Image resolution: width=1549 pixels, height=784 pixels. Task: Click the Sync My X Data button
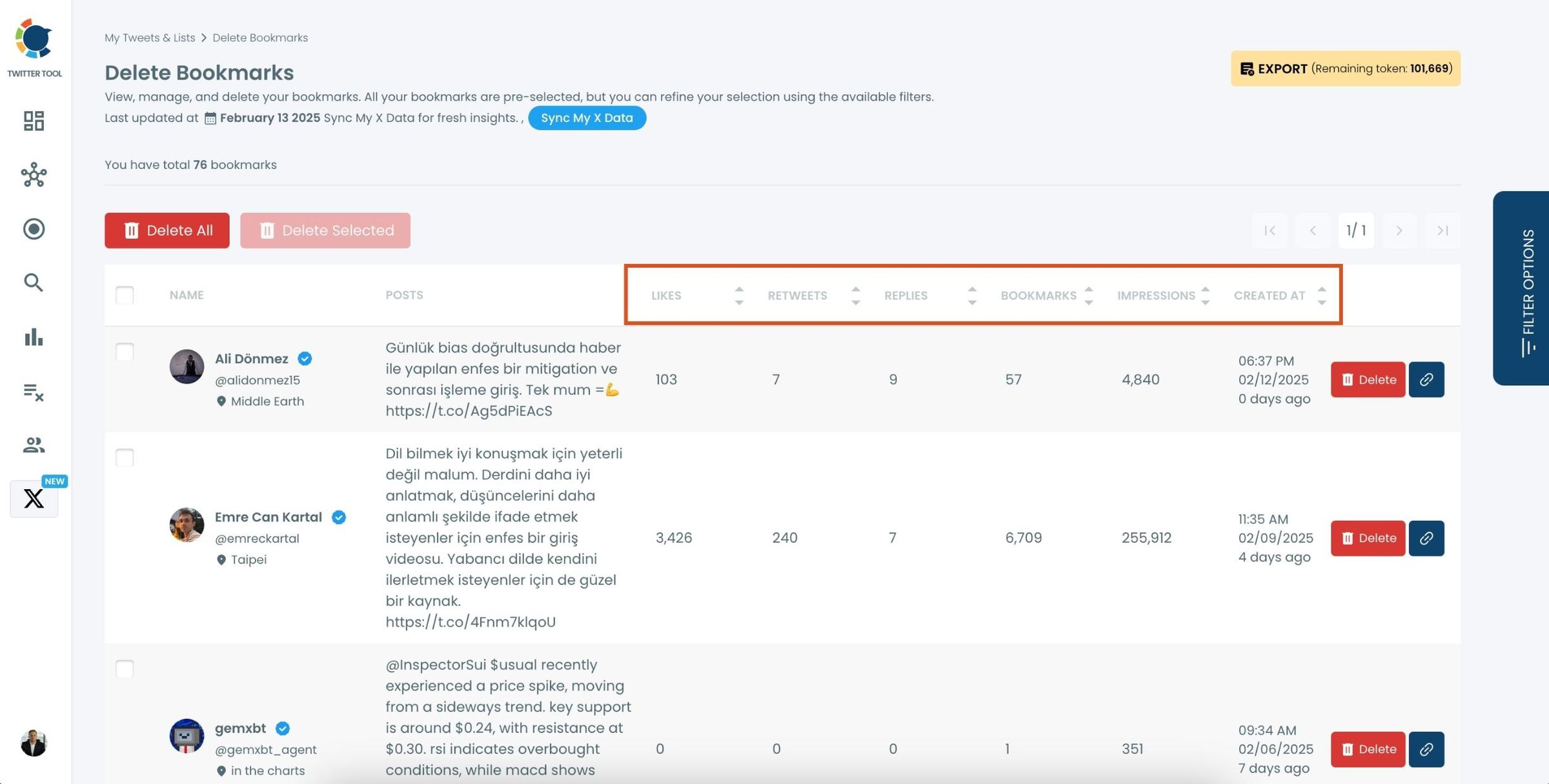pos(587,117)
